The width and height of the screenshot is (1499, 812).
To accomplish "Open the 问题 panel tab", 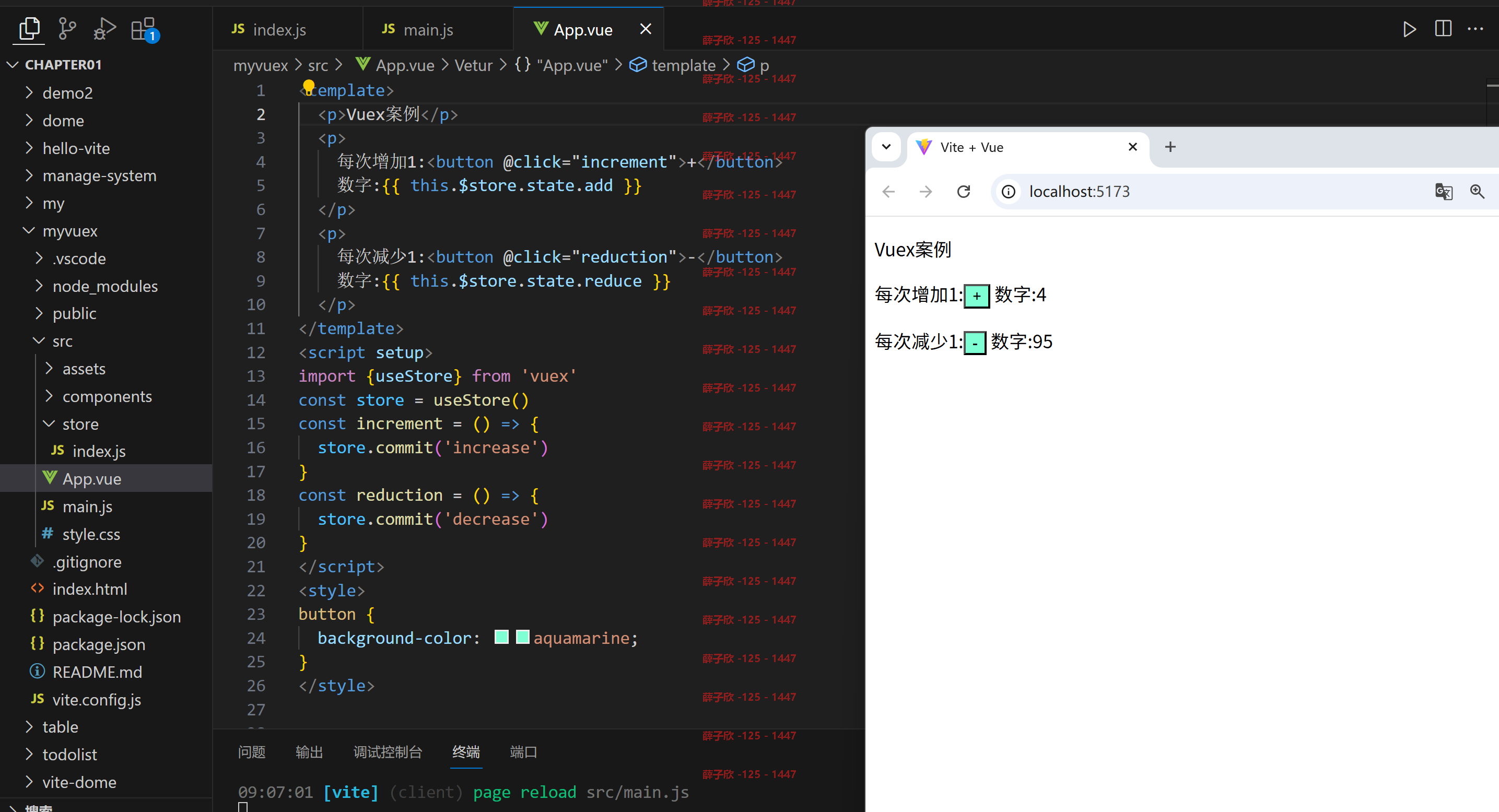I will [251, 751].
